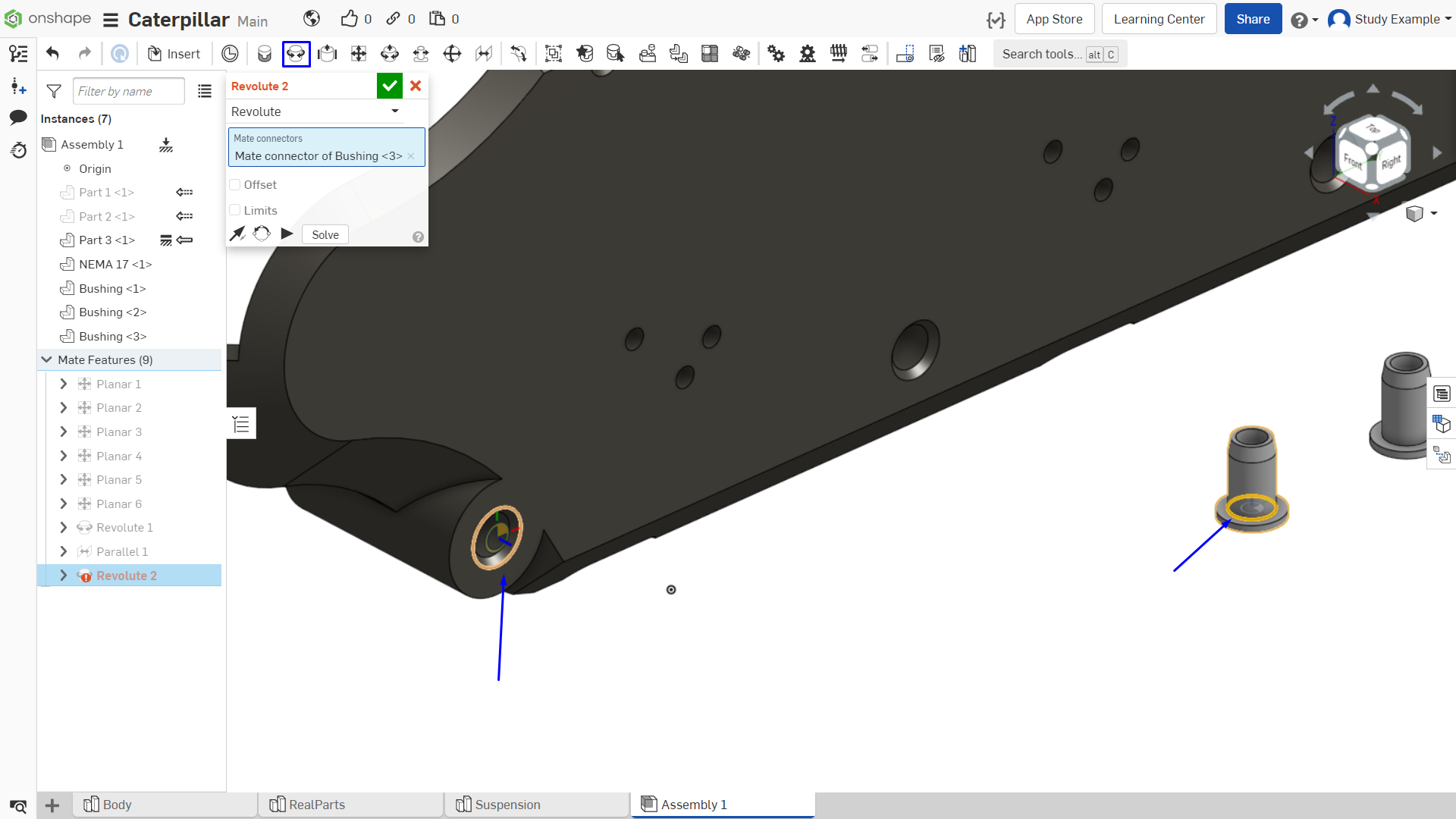Reorient the secondary axis in Revolute dialog
This screenshot has height=819, width=1456.
click(x=262, y=234)
